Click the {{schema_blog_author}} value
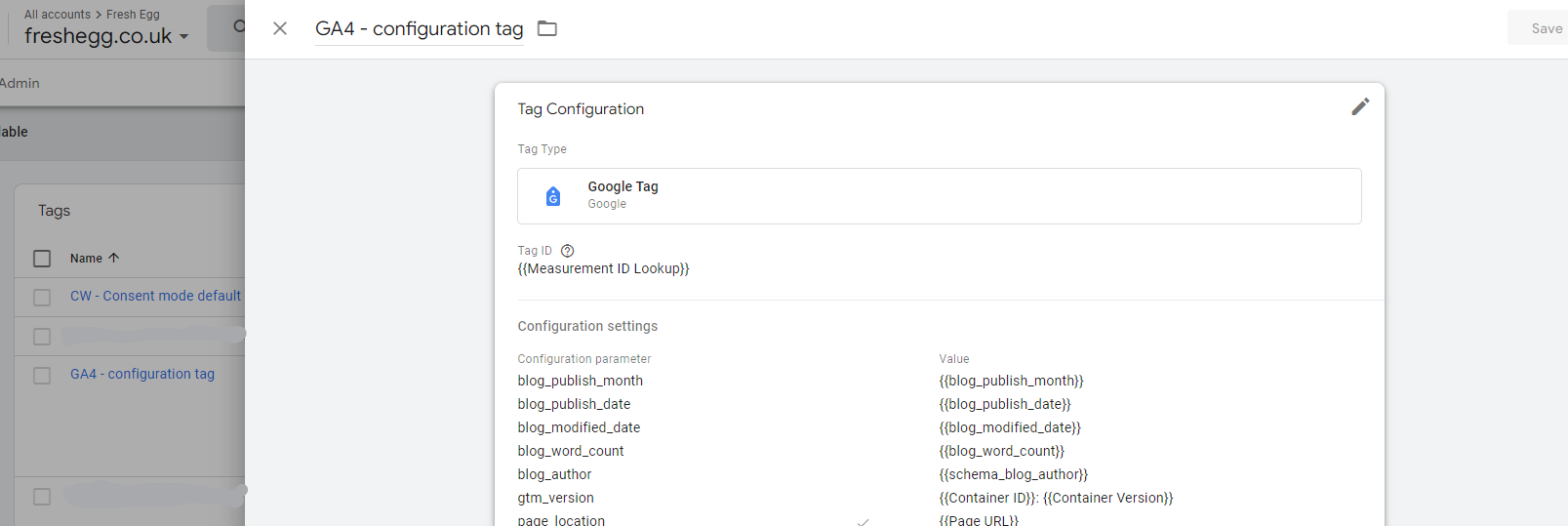The width and height of the screenshot is (1568, 526). pos(1014,474)
